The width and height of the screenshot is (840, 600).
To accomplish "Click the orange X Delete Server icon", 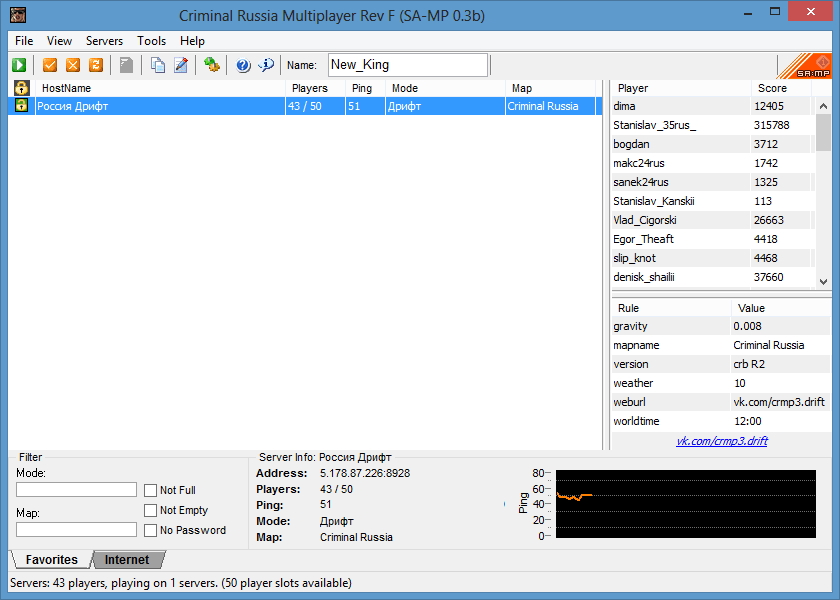I will 73,65.
